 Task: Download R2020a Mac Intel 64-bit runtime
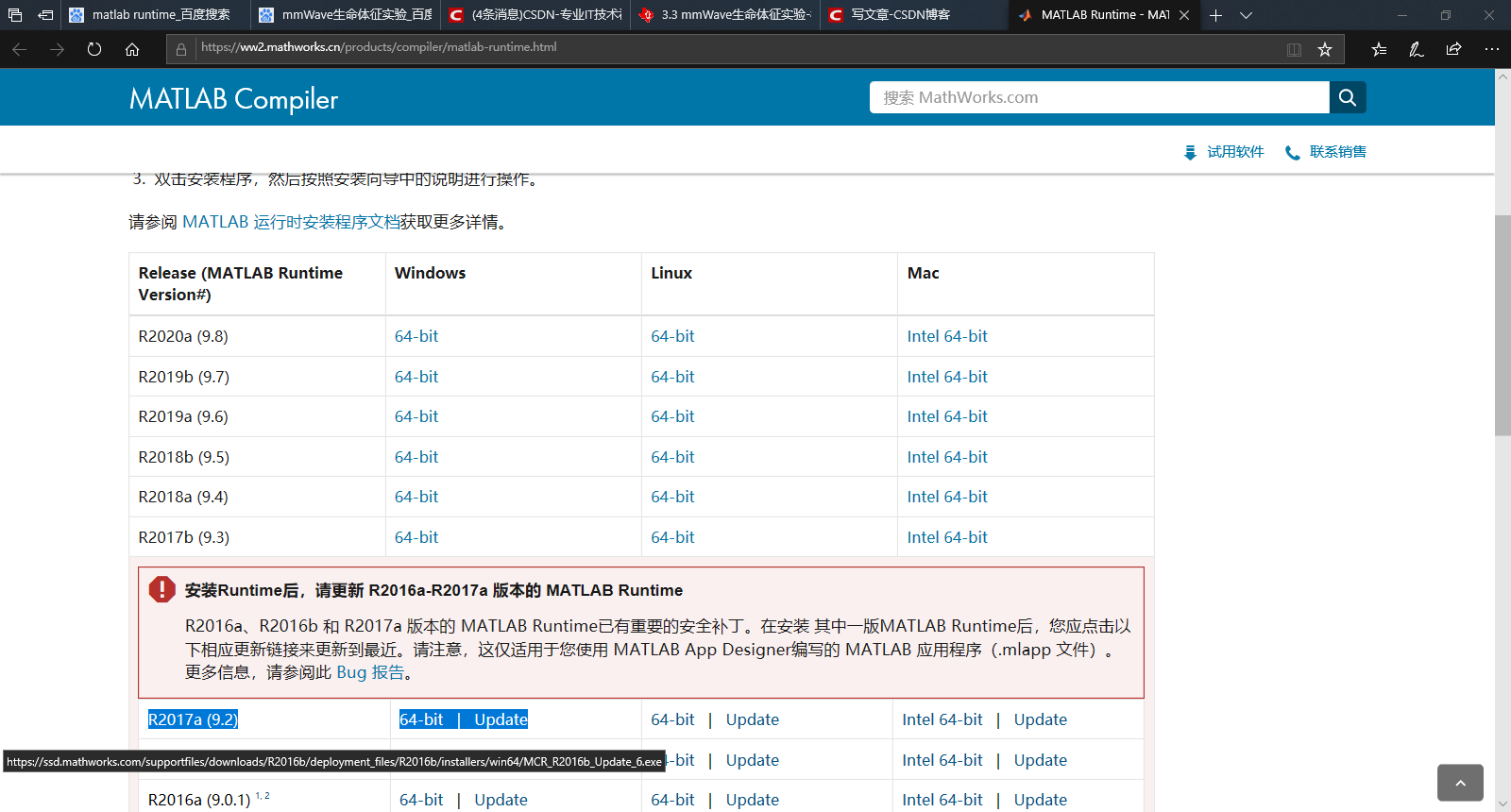pyautogui.click(x=947, y=336)
